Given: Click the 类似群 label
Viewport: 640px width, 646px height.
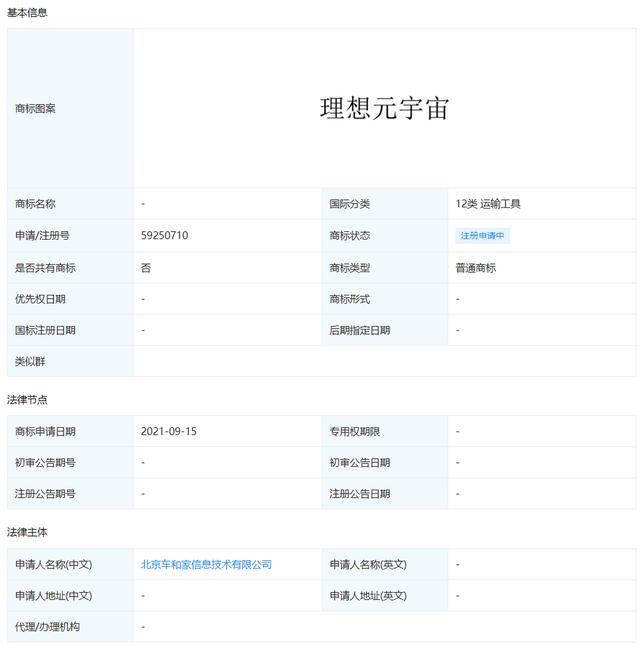Looking at the screenshot, I should pyautogui.click(x=30, y=362).
